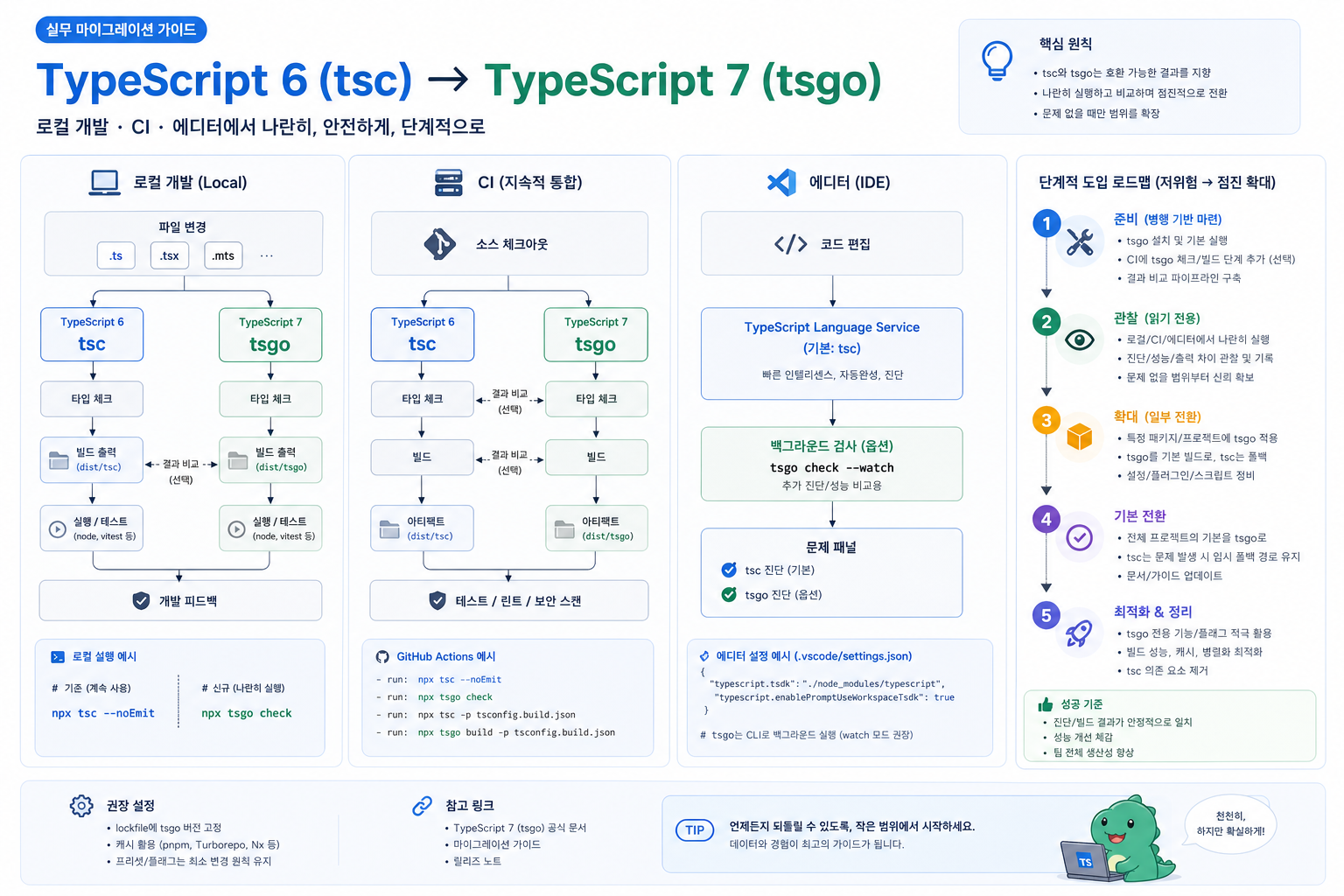1344x896 pixels.
Task: Click the chain link icon beside 참고 링크
Action: [x=423, y=806]
